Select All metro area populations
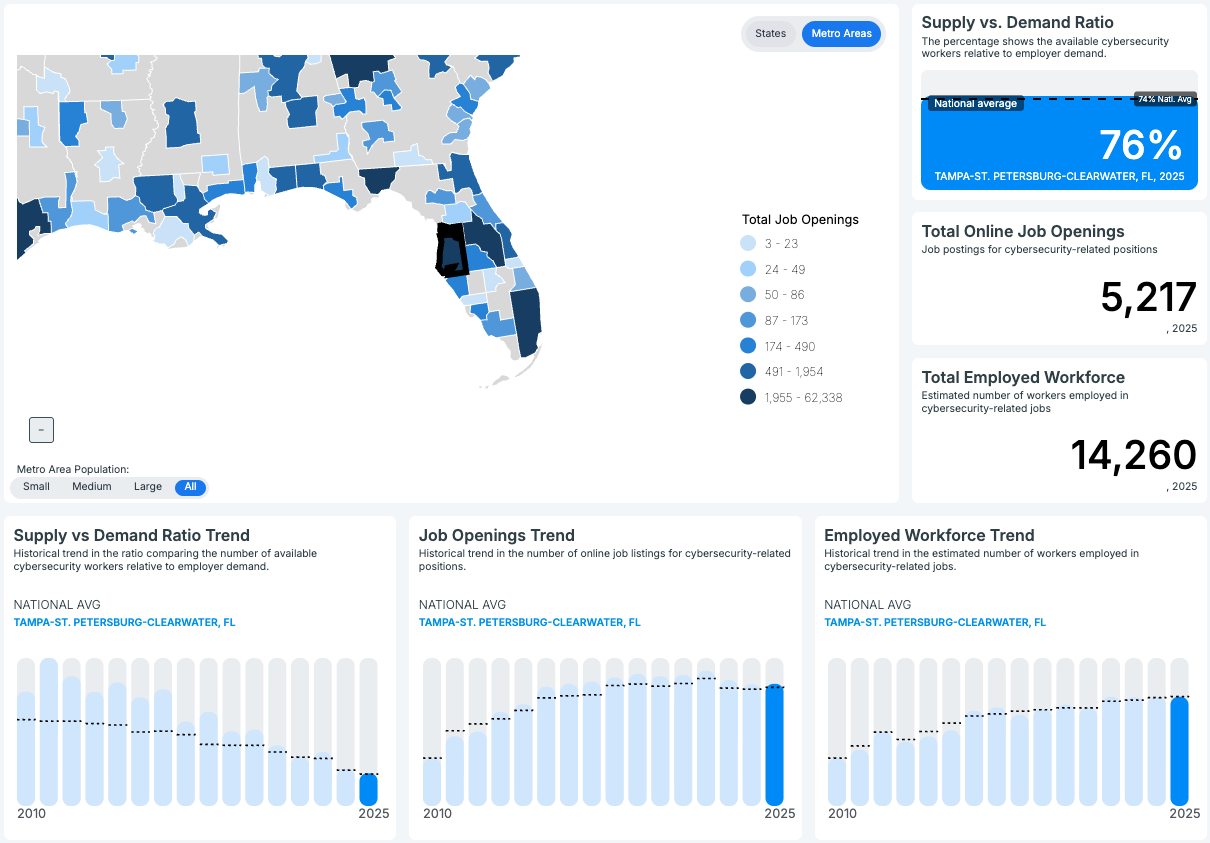 click(x=190, y=487)
